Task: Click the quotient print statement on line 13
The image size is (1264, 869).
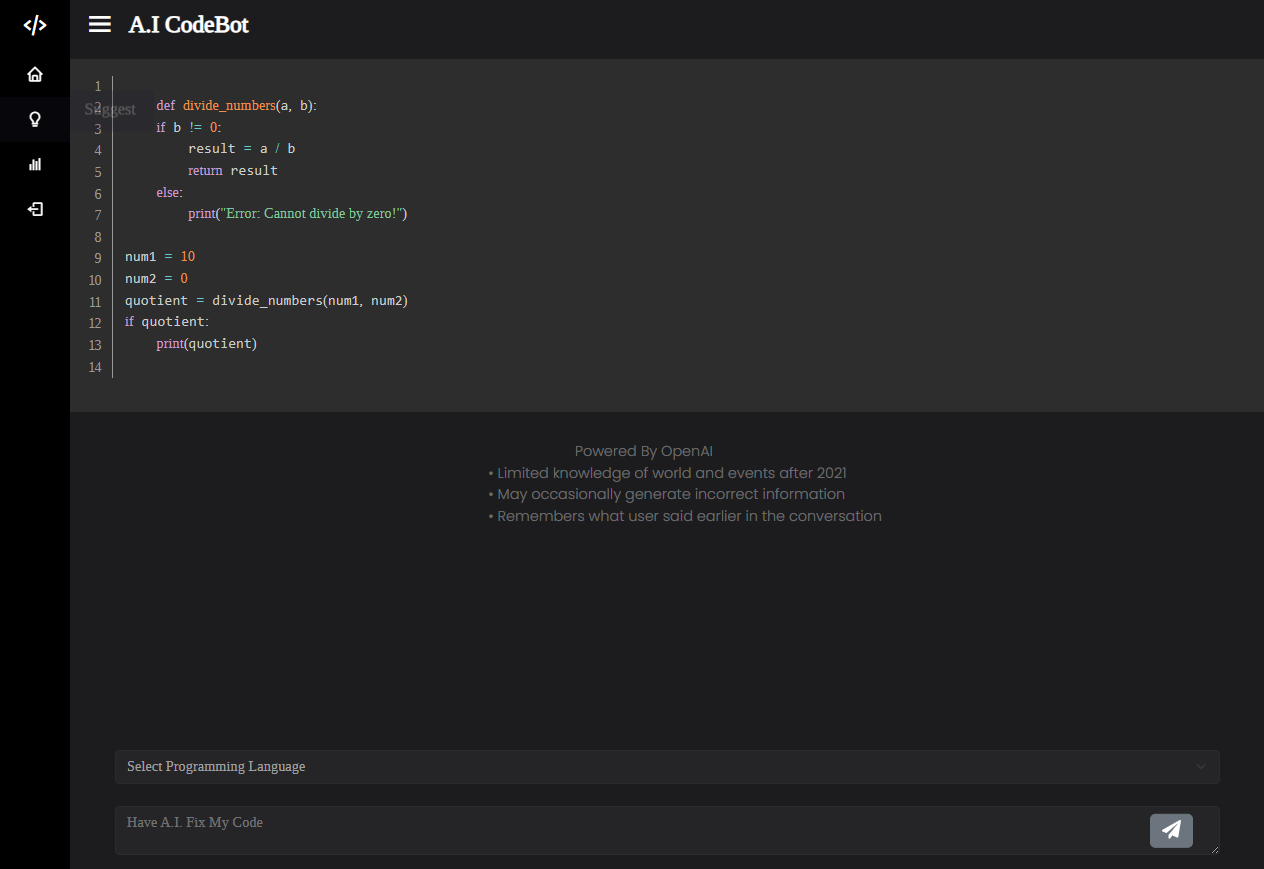Action: coord(206,343)
